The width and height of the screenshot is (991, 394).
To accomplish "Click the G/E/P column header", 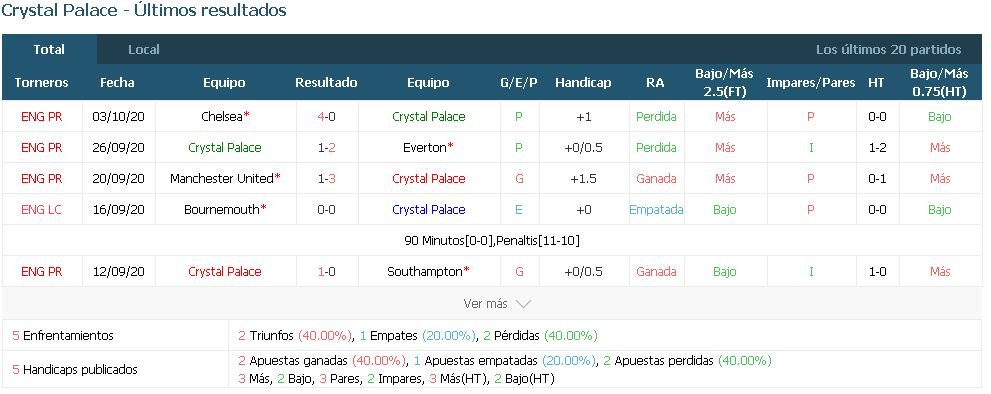I will [519, 83].
